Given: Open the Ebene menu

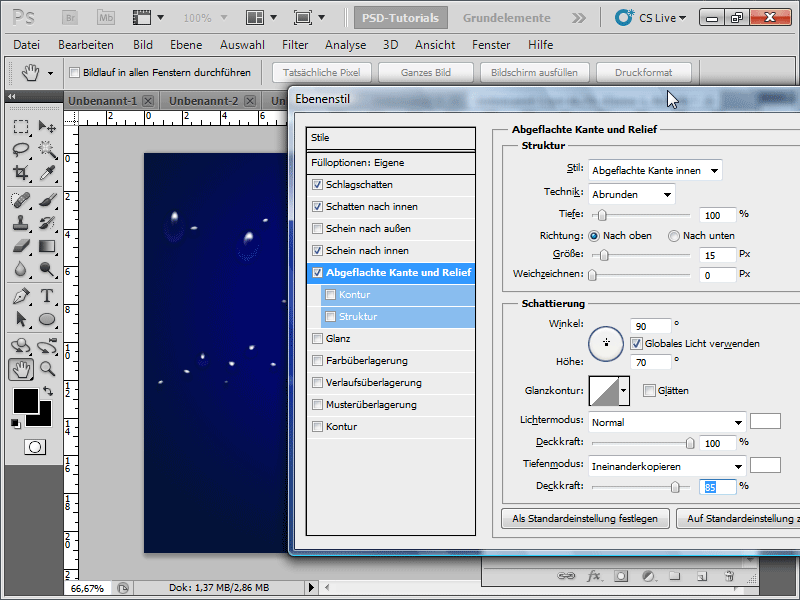Looking at the screenshot, I should tap(186, 45).
